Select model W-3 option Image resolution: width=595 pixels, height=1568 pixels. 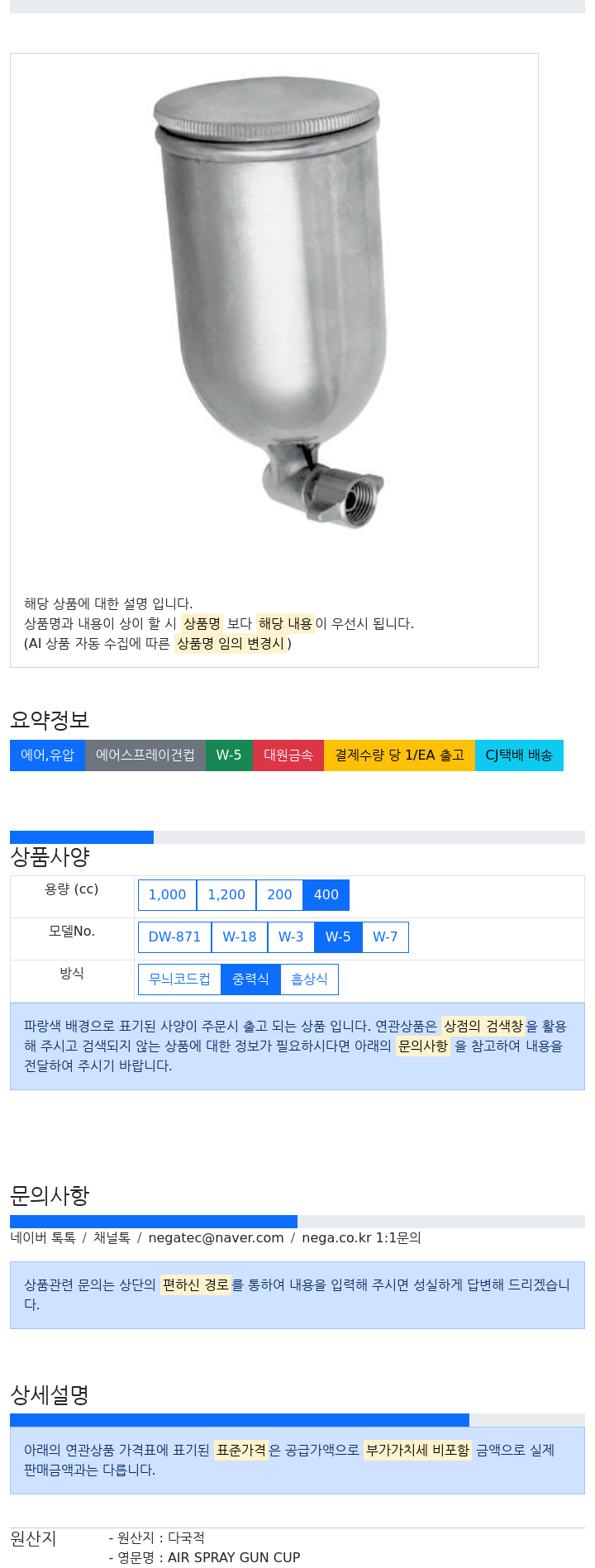point(291,937)
